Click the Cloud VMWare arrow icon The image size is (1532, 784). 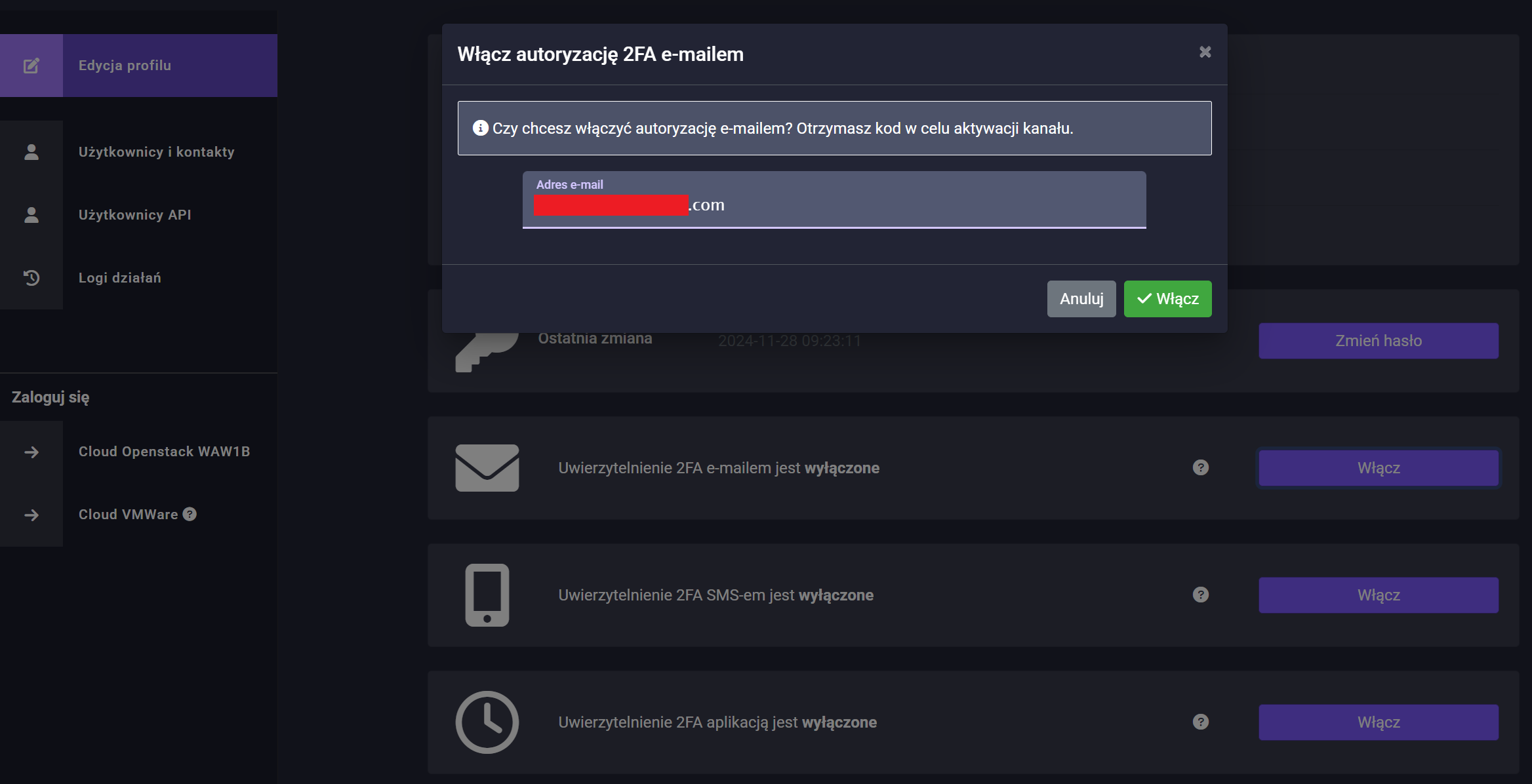click(x=31, y=515)
